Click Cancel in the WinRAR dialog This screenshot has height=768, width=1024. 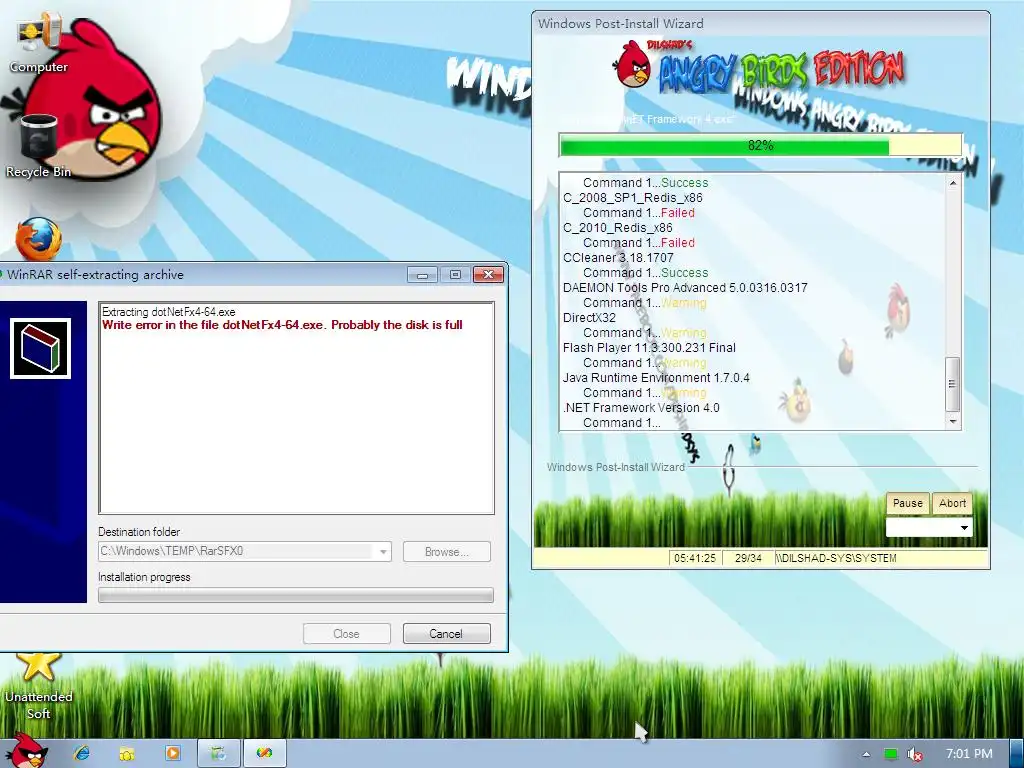[x=447, y=633]
